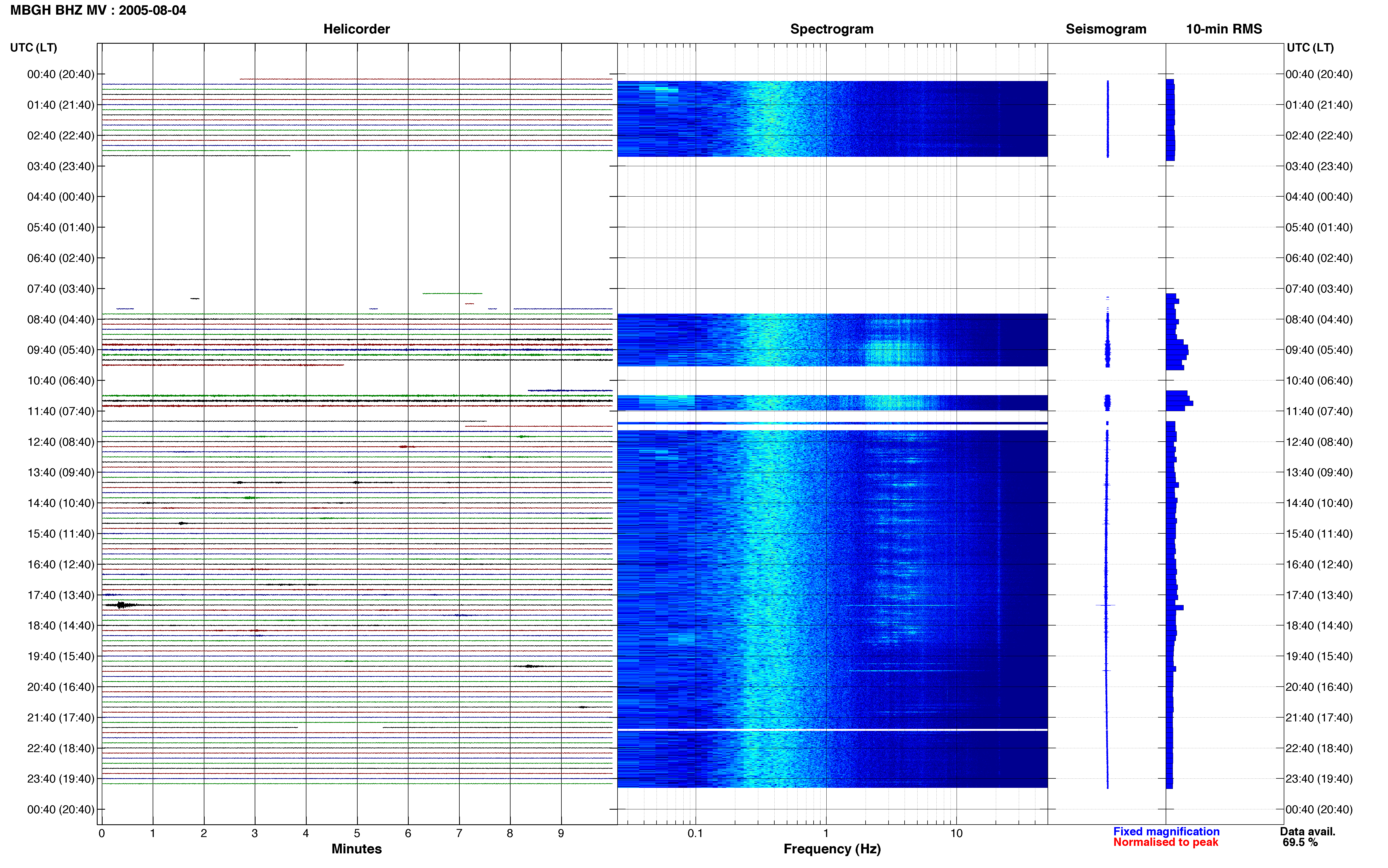Click '09:40 (05:40)' on the helicorder time axis
The width and height of the screenshot is (1388, 868).
pyautogui.click(x=61, y=350)
